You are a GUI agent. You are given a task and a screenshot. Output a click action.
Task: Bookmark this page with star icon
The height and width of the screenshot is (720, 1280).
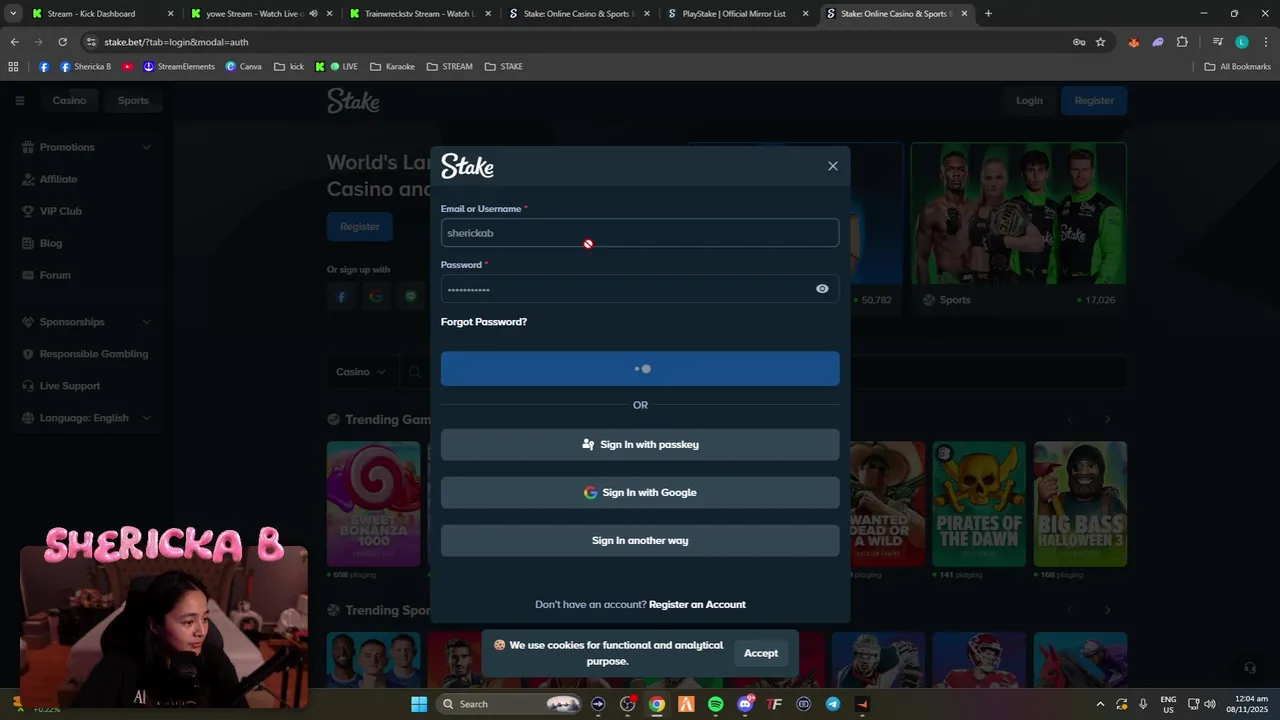[x=1101, y=42]
